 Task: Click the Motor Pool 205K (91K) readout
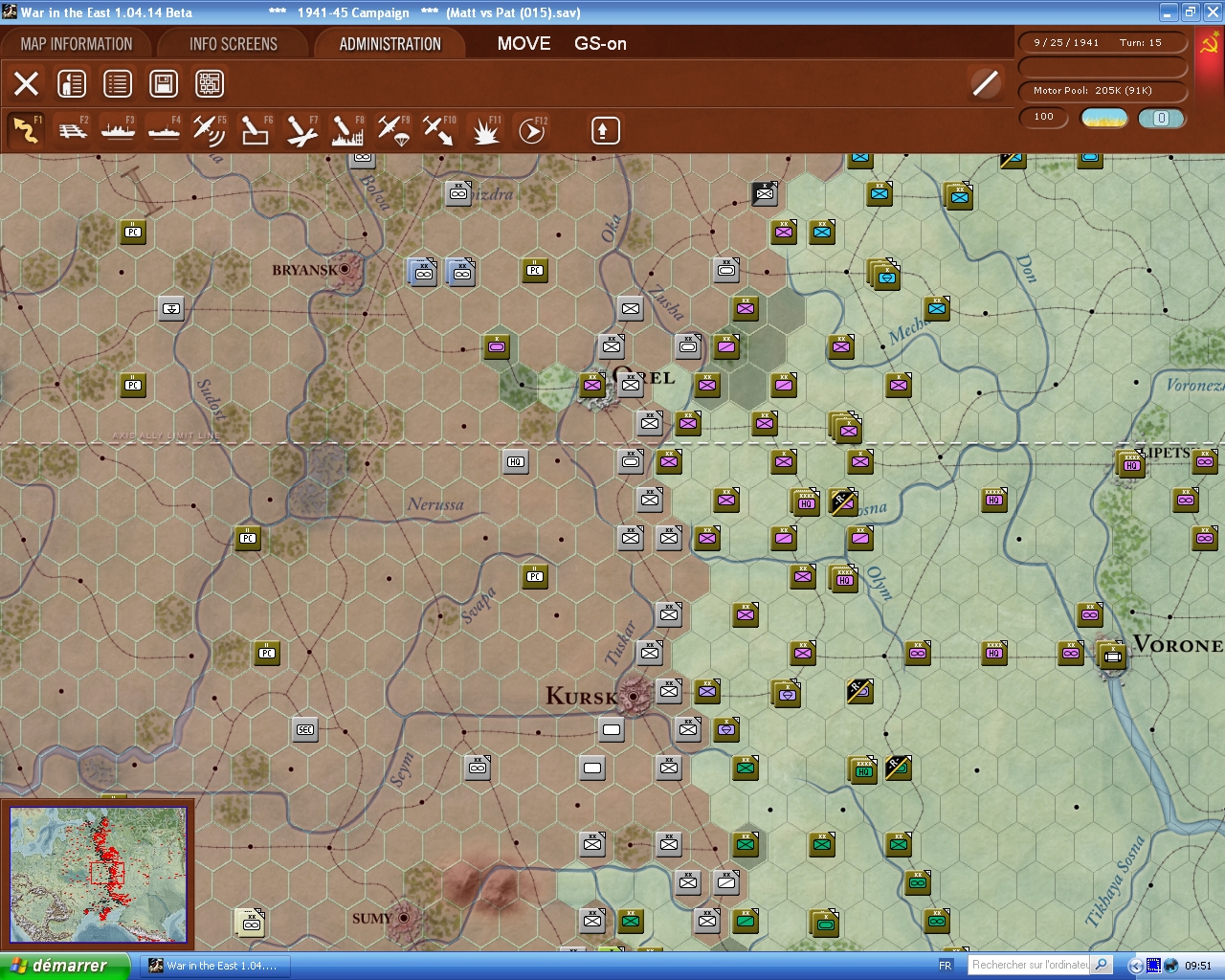[x=1102, y=91]
